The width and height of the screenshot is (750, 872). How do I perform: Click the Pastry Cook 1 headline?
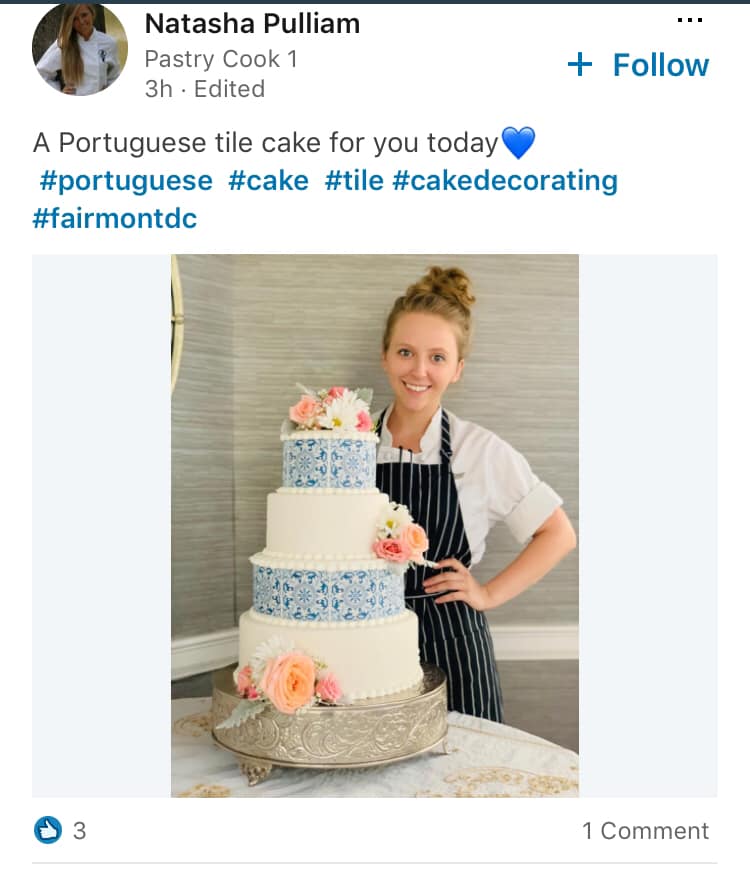(x=221, y=59)
